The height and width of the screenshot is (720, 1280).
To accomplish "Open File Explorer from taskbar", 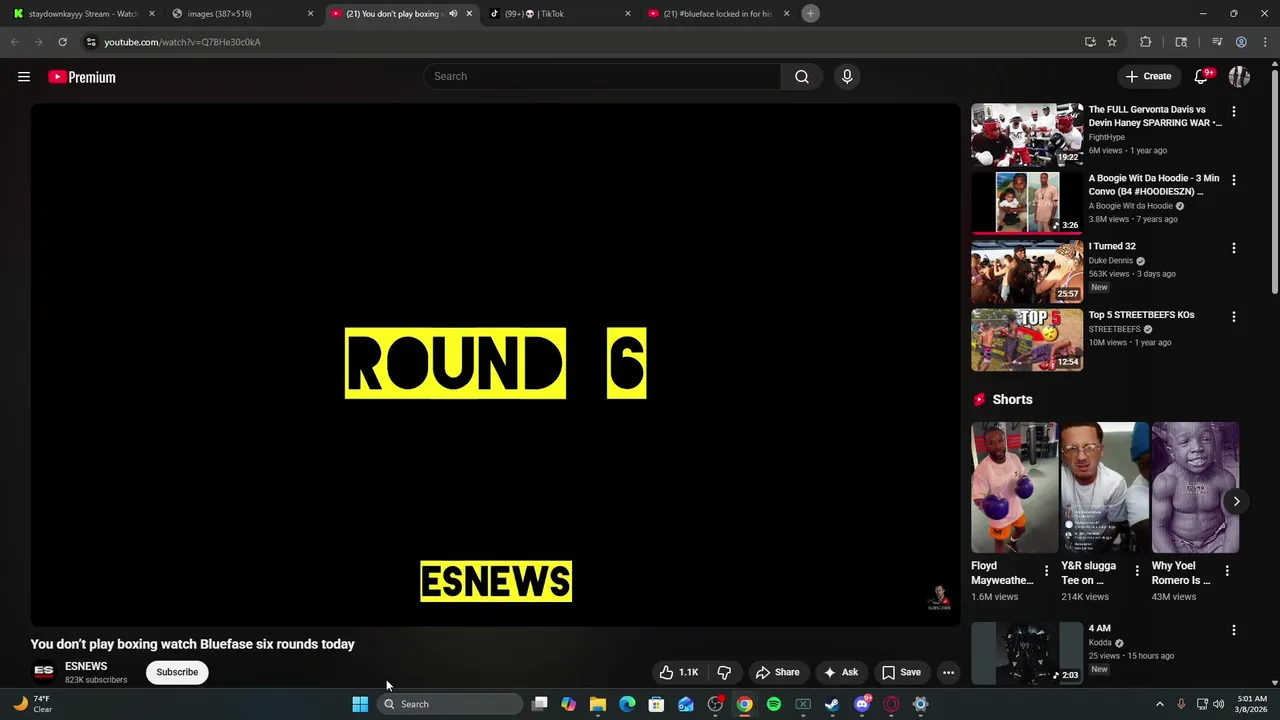I will [x=598, y=704].
